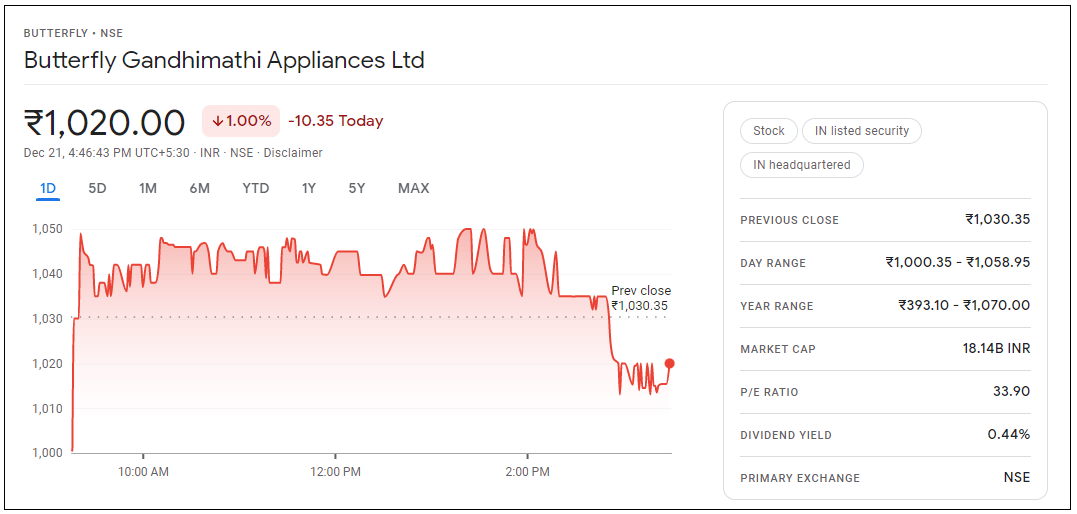Click the market cap value 18.14B INR
The image size is (1077, 514).
tap(997, 348)
